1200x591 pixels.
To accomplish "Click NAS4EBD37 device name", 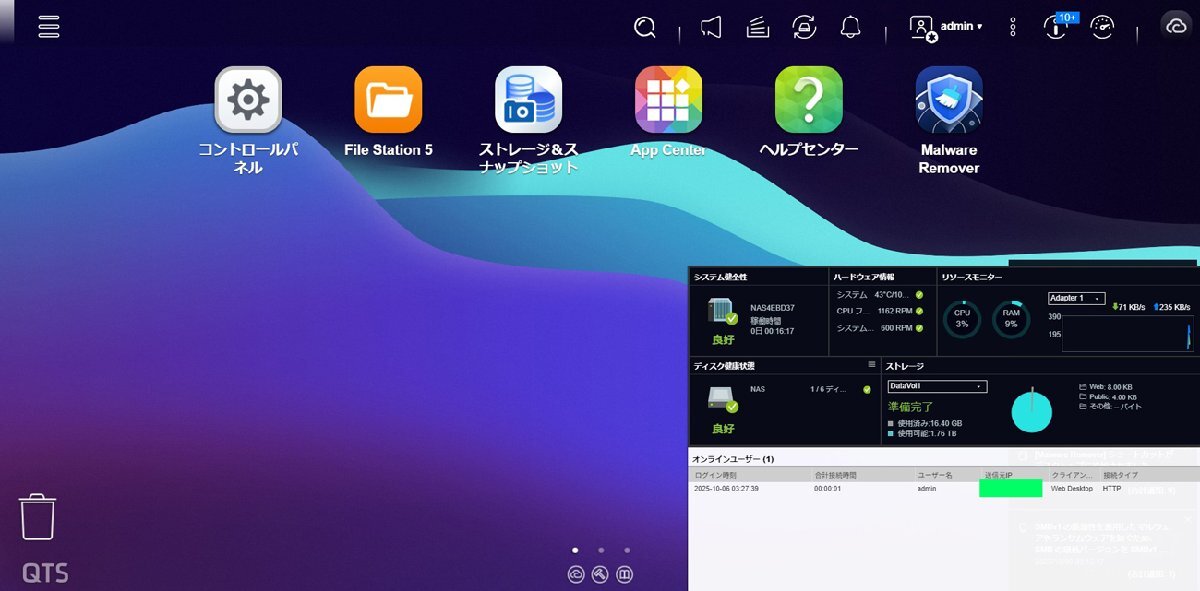I will click(x=772, y=308).
